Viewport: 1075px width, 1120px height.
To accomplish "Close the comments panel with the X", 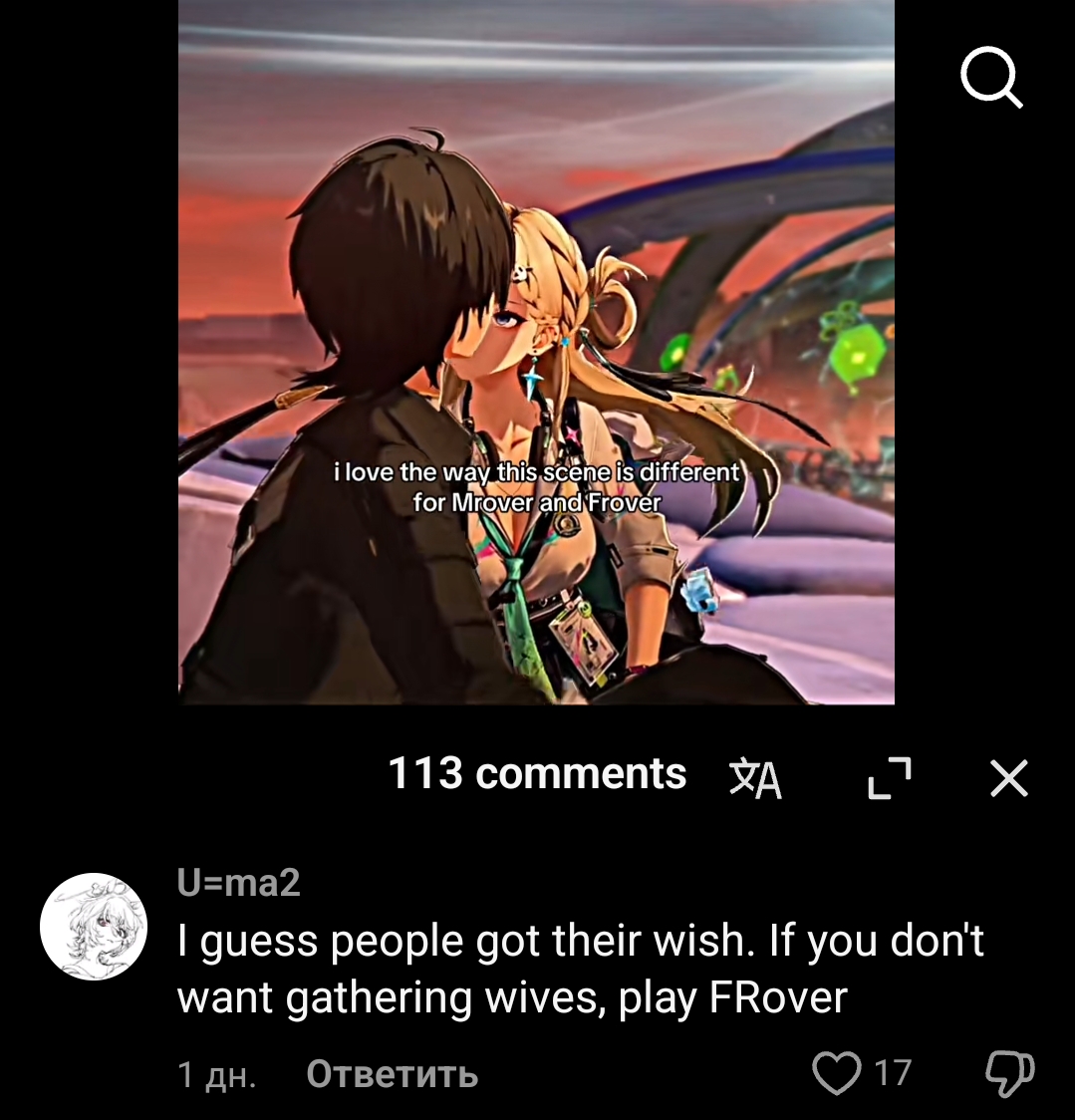I will click(x=1008, y=778).
